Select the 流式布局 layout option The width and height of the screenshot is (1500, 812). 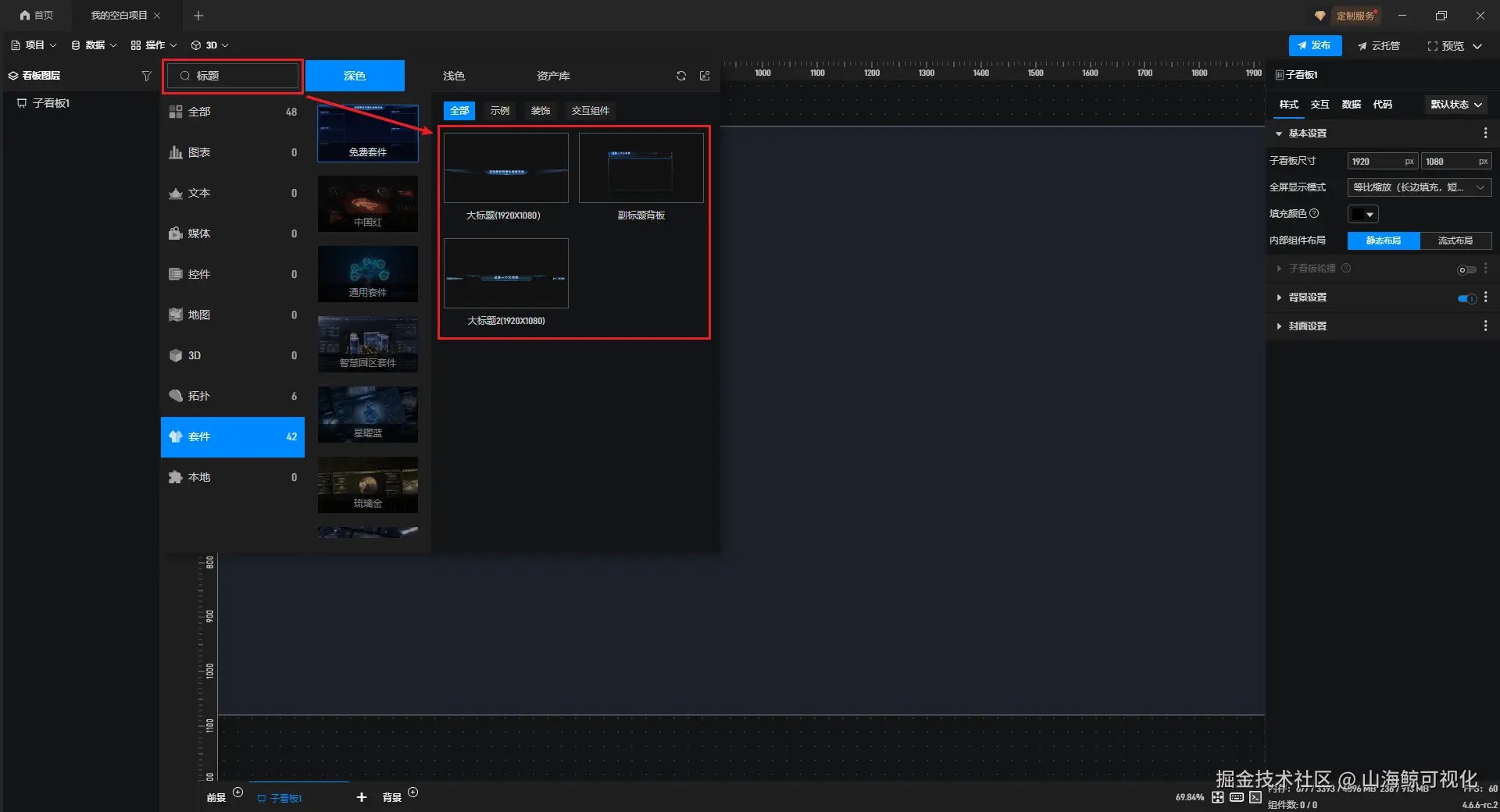(x=1455, y=240)
